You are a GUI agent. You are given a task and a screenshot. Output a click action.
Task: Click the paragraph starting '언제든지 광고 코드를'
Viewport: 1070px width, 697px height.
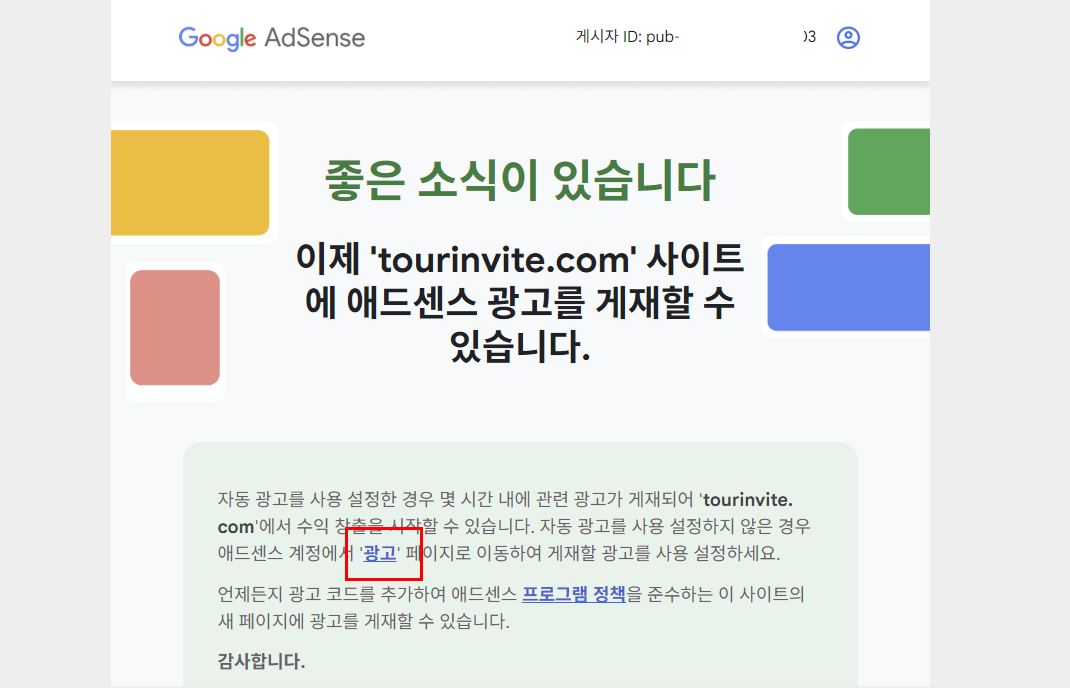(x=511, y=608)
